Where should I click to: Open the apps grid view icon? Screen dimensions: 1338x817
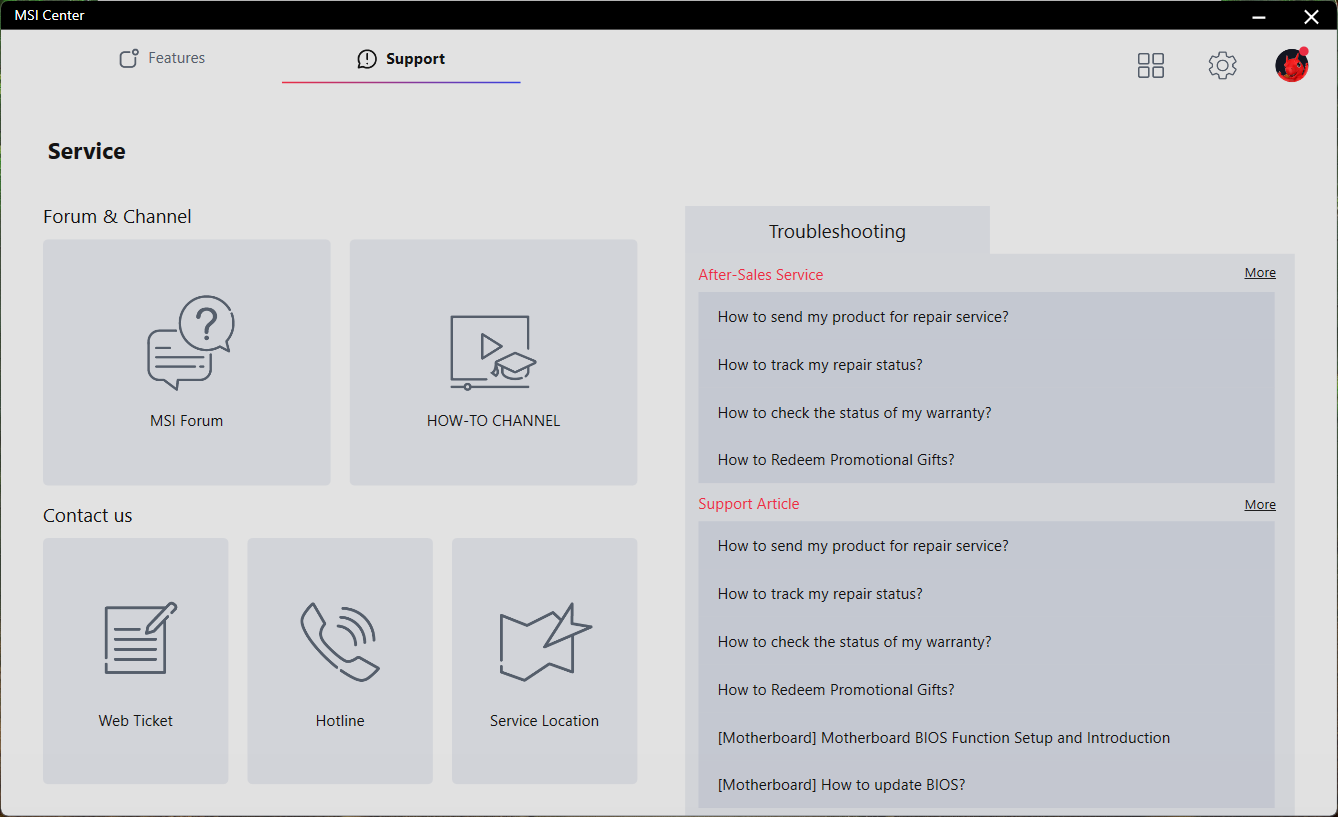click(x=1151, y=65)
